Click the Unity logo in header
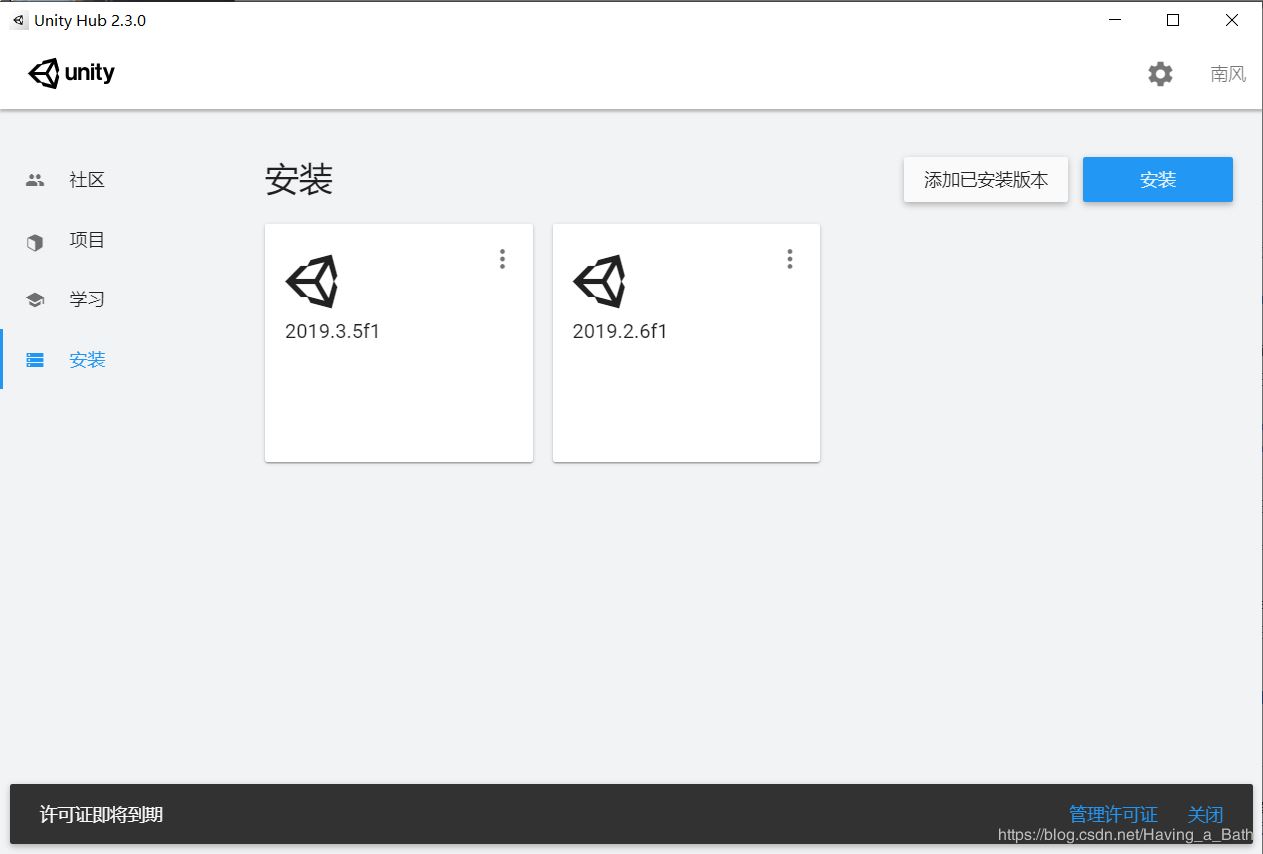The image size is (1263, 854). click(71, 73)
